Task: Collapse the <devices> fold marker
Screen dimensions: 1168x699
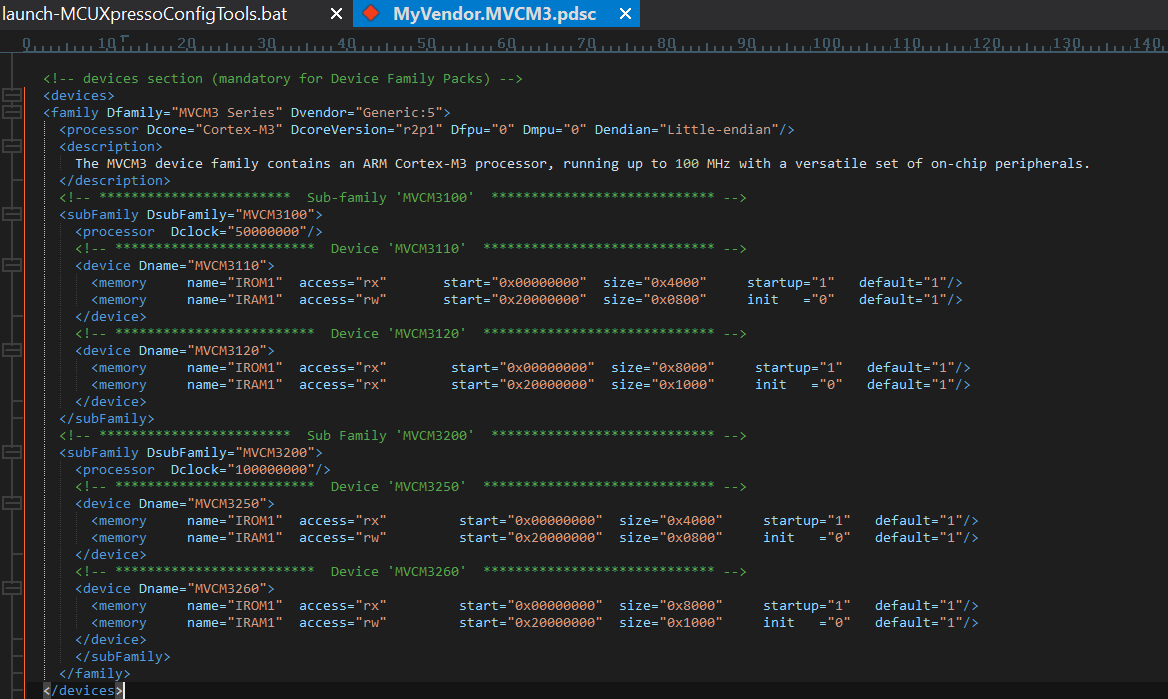Action: [12, 95]
